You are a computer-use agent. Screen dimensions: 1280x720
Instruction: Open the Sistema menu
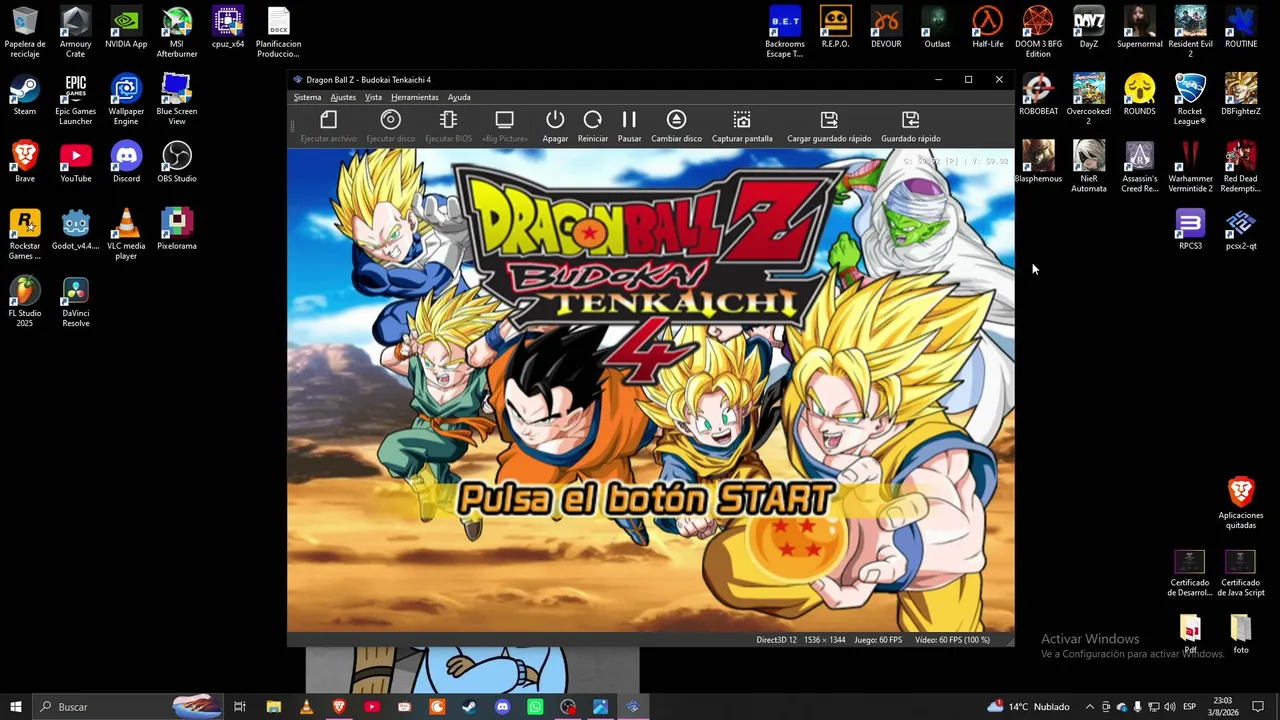click(307, 97)
